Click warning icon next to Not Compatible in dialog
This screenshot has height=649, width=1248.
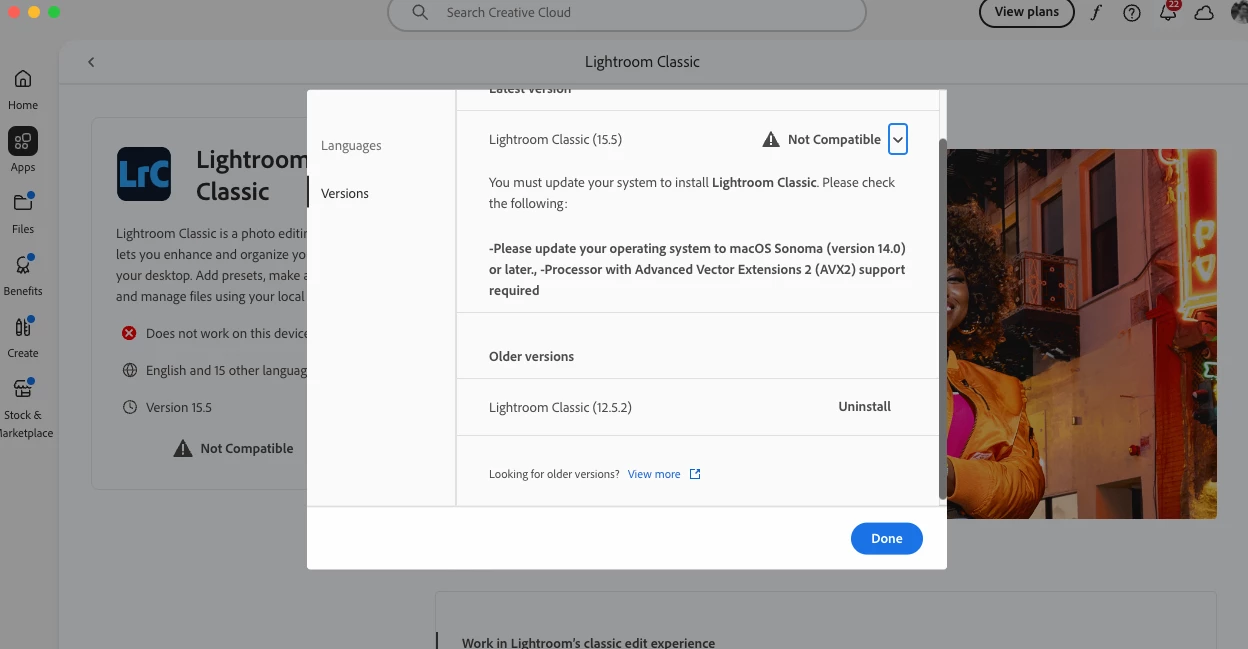(x=770, y=139)
